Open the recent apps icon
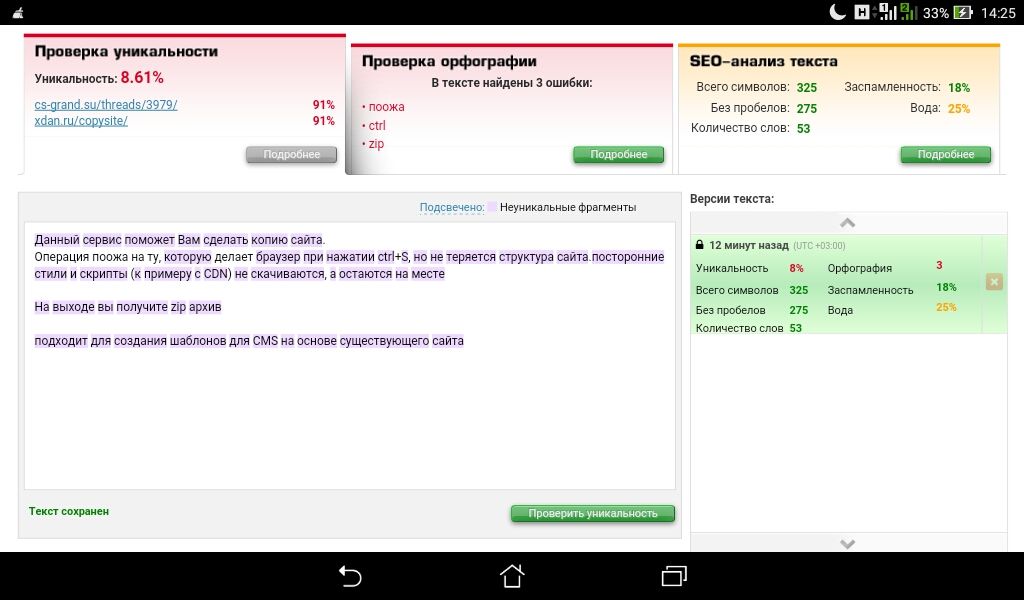The width and height of the screenshot is (1024, 600). pyautogui.click(x=674, y=576)
